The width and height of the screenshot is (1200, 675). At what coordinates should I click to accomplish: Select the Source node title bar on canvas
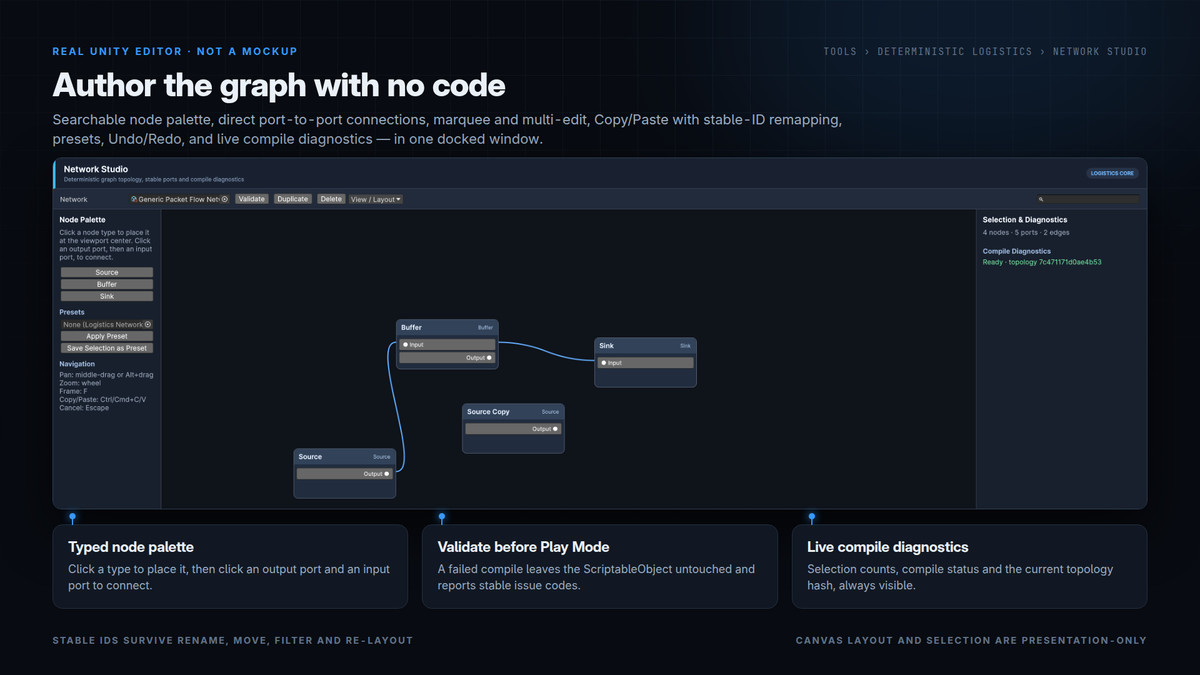click(345, 457)
